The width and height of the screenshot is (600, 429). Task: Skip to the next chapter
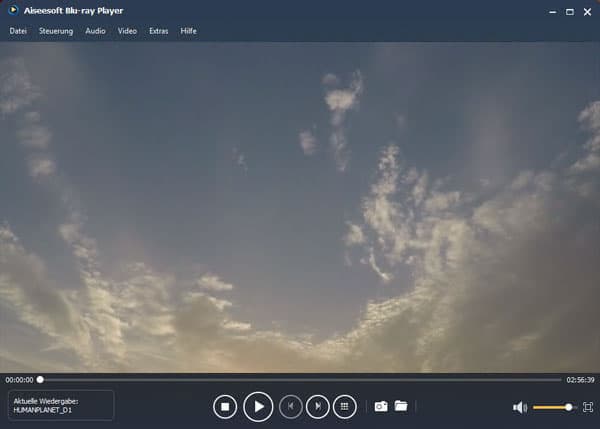317,406
